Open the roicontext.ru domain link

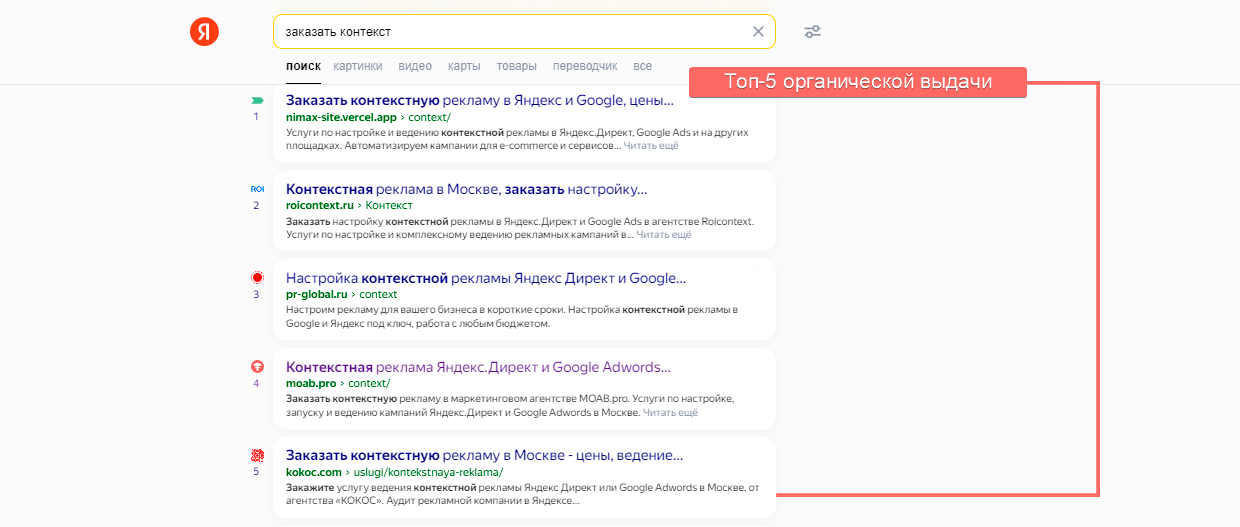320,205
